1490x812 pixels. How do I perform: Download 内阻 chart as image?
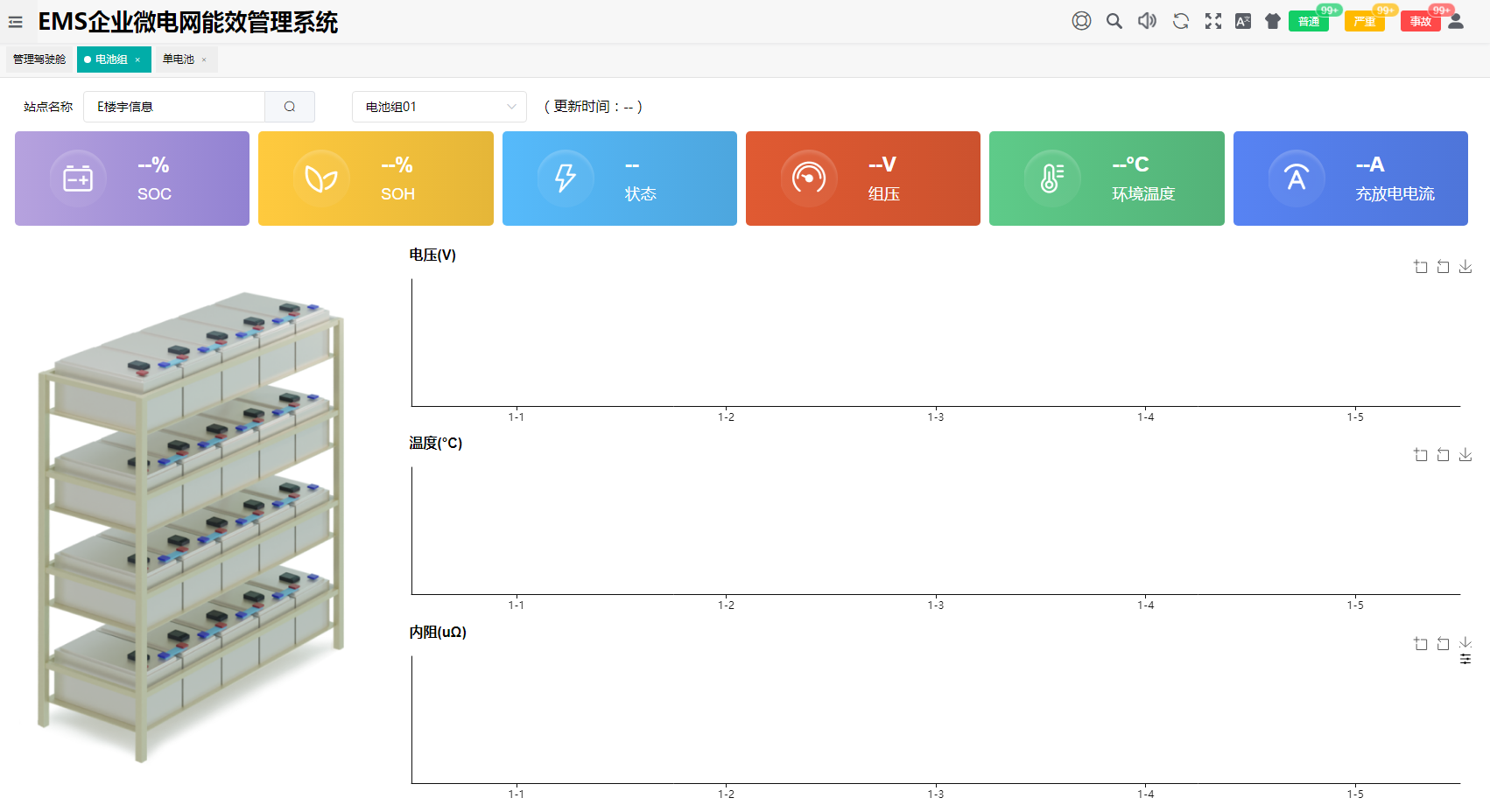1465,643
